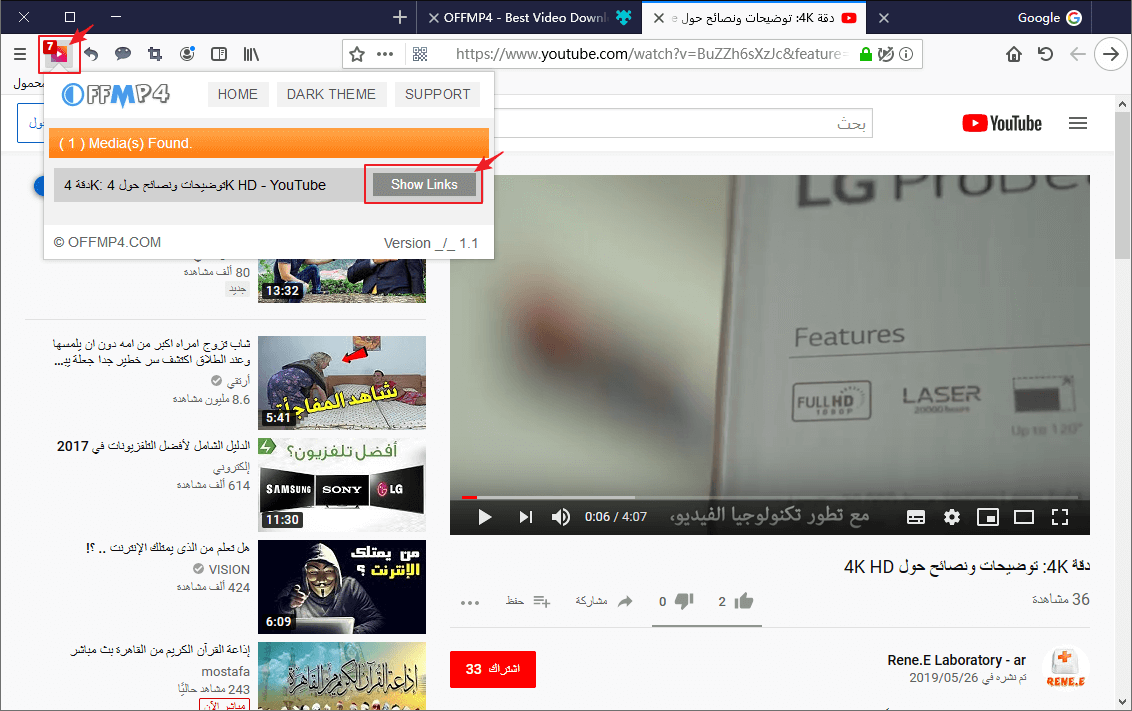Seek on the video progress bar
The width and height of the screenshot is (1132, 711).
[770, 497]
